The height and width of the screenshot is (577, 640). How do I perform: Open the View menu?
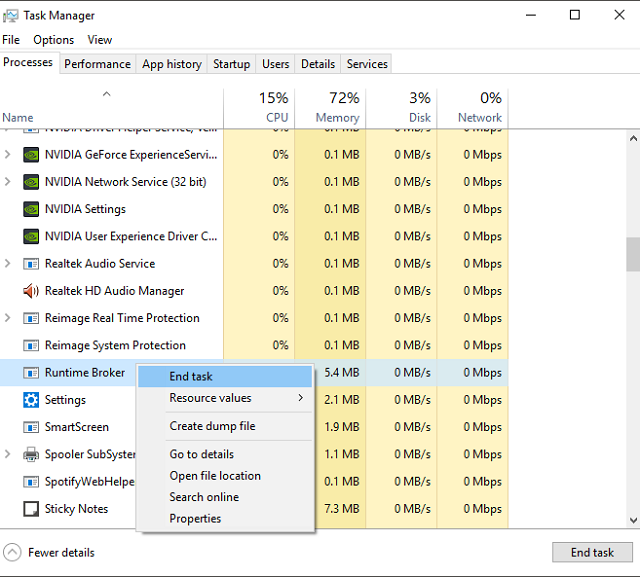(x=100, y=40)
